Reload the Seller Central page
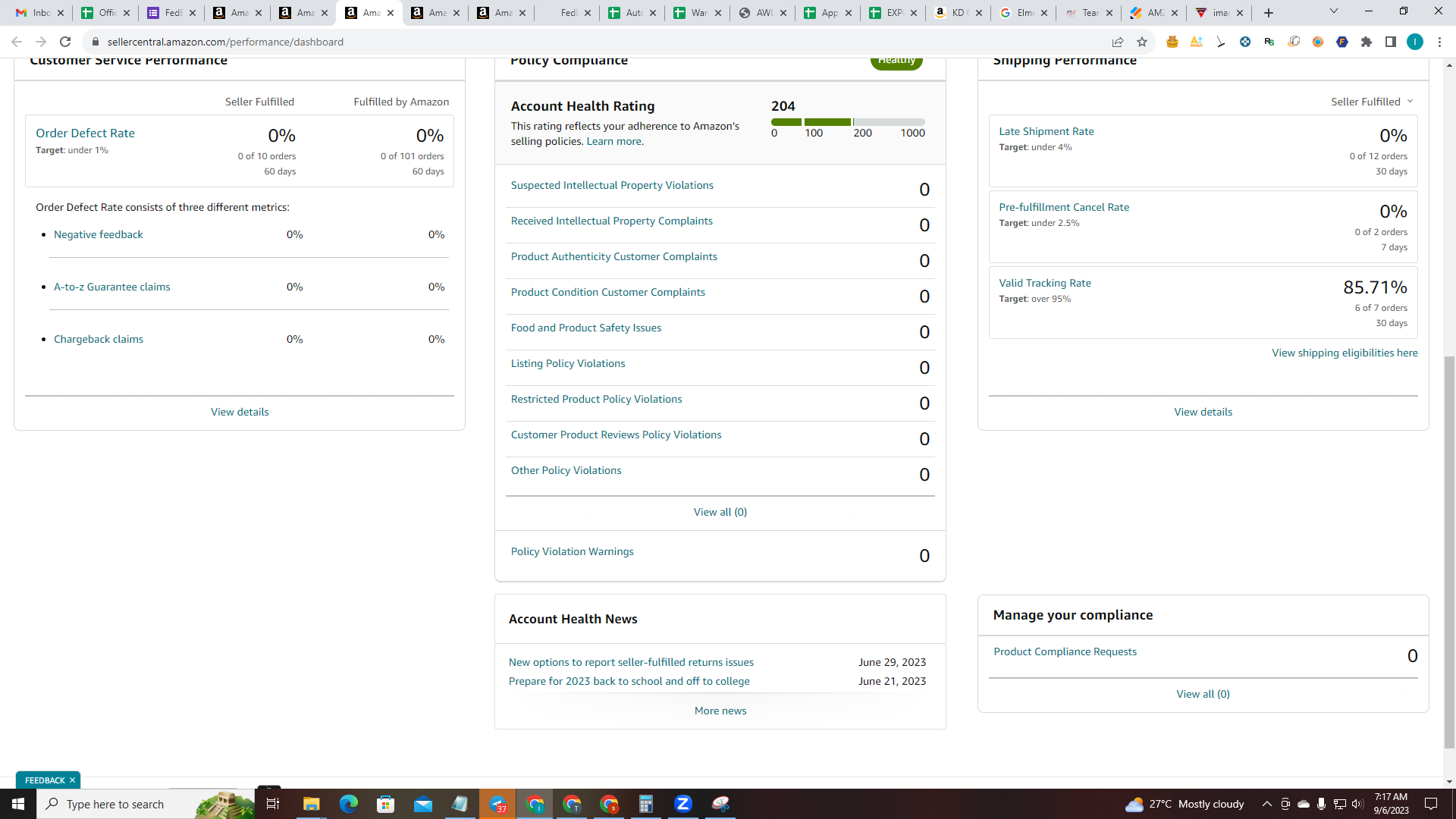The image size is (1456, 819). (x=65, y=42)
